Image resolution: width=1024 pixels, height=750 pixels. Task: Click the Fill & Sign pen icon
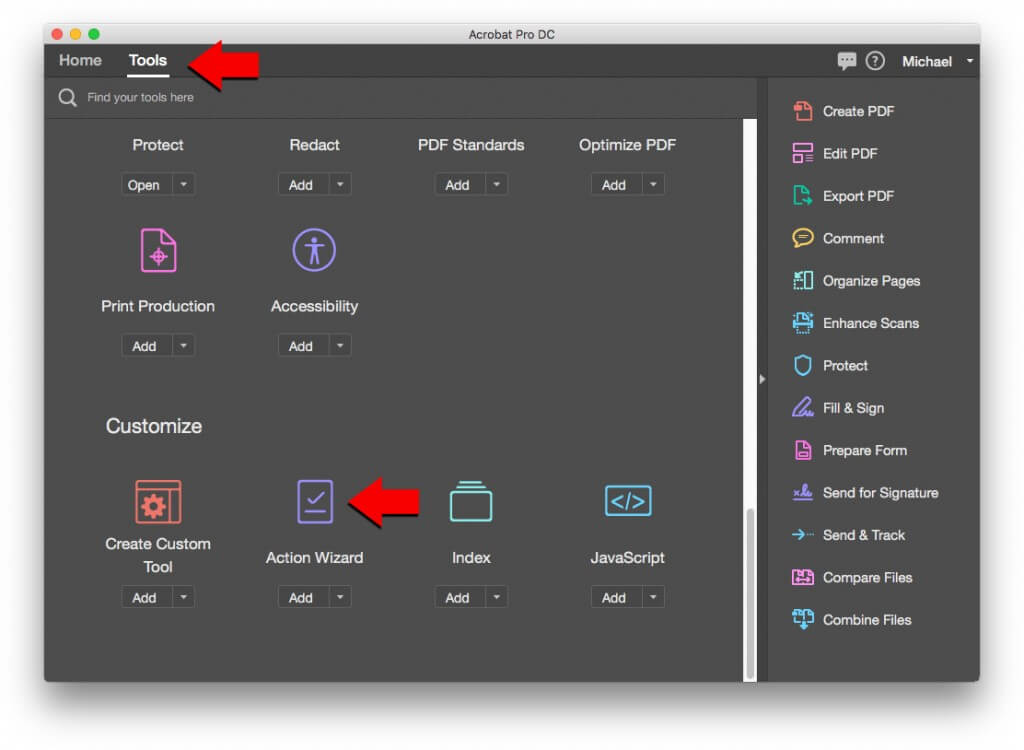pyautogui.click(x=803, y=408)
